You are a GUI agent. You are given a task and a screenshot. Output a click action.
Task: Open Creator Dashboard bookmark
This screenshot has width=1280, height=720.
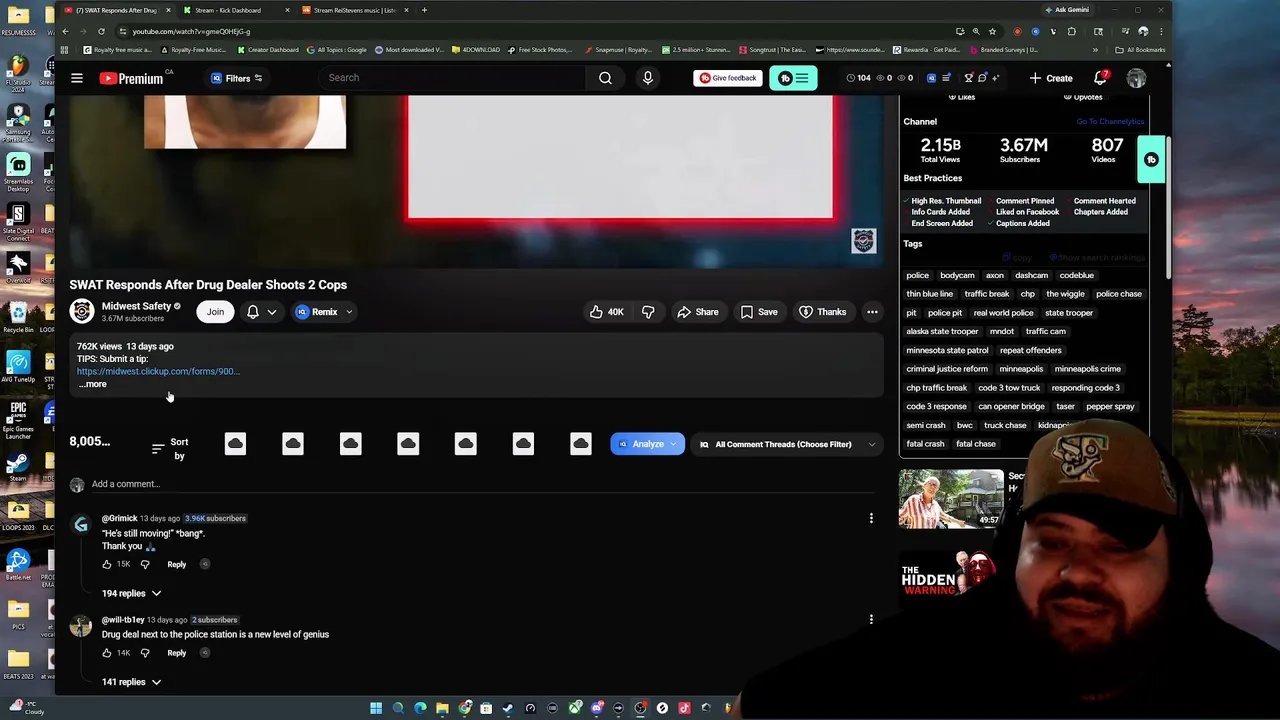click(268, 50)
